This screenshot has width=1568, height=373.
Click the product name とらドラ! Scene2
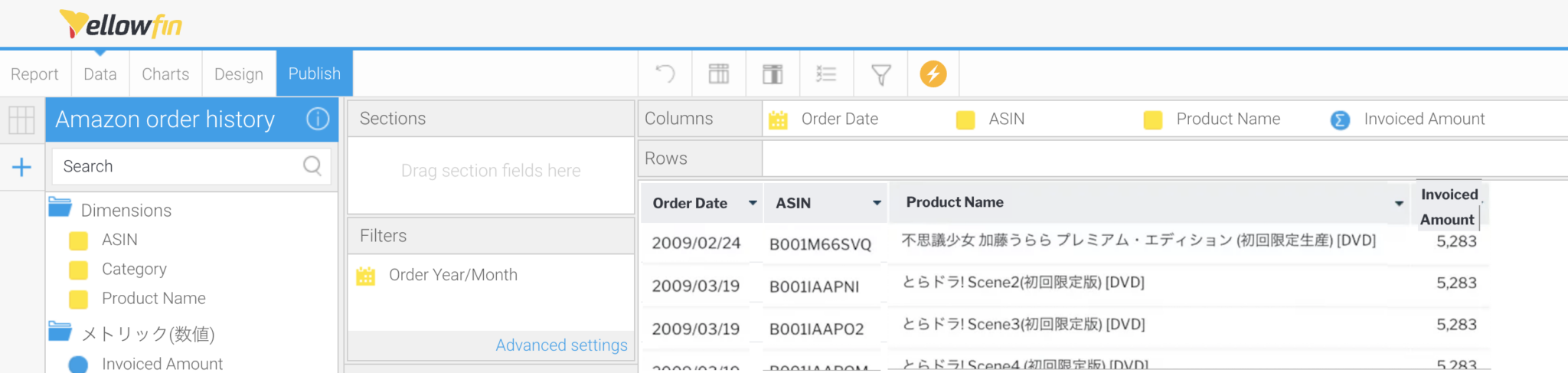point(1023,283)
